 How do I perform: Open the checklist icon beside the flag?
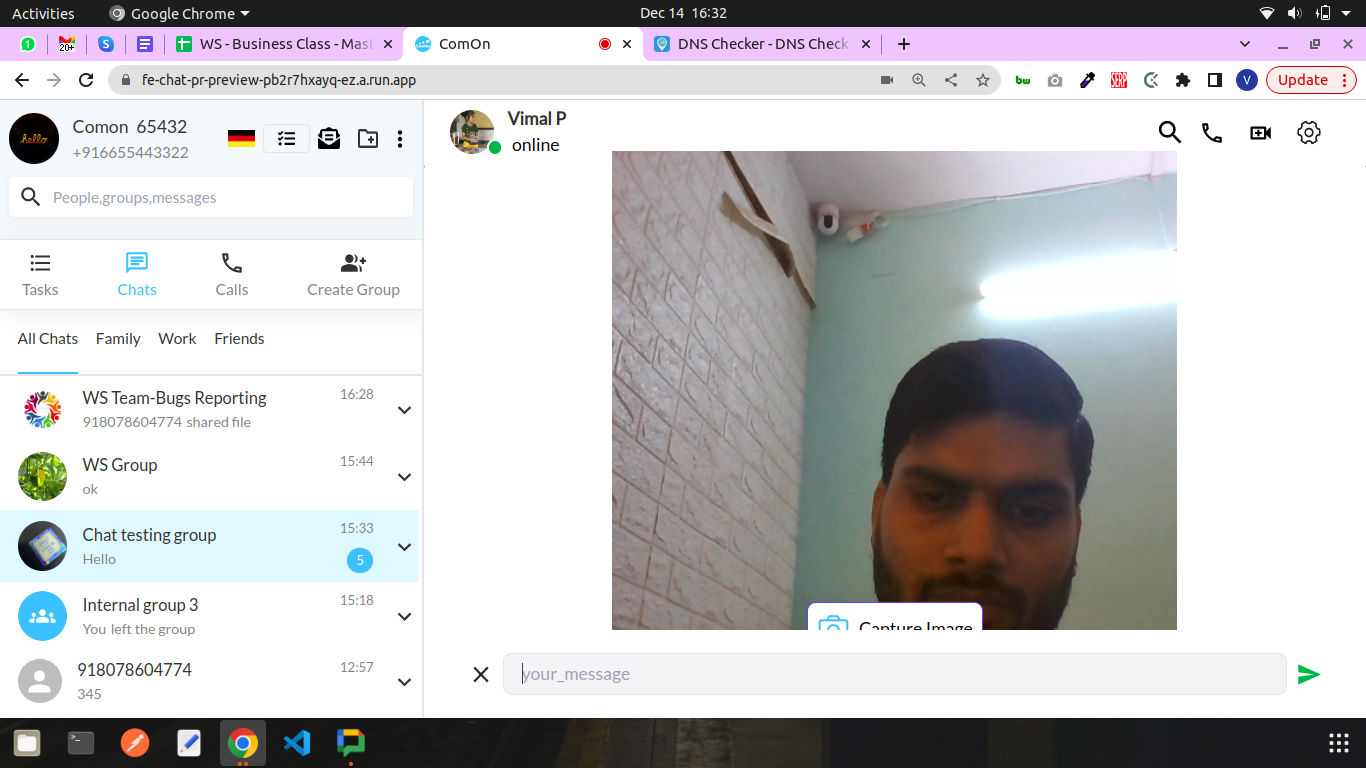click(x=286, y=139)
